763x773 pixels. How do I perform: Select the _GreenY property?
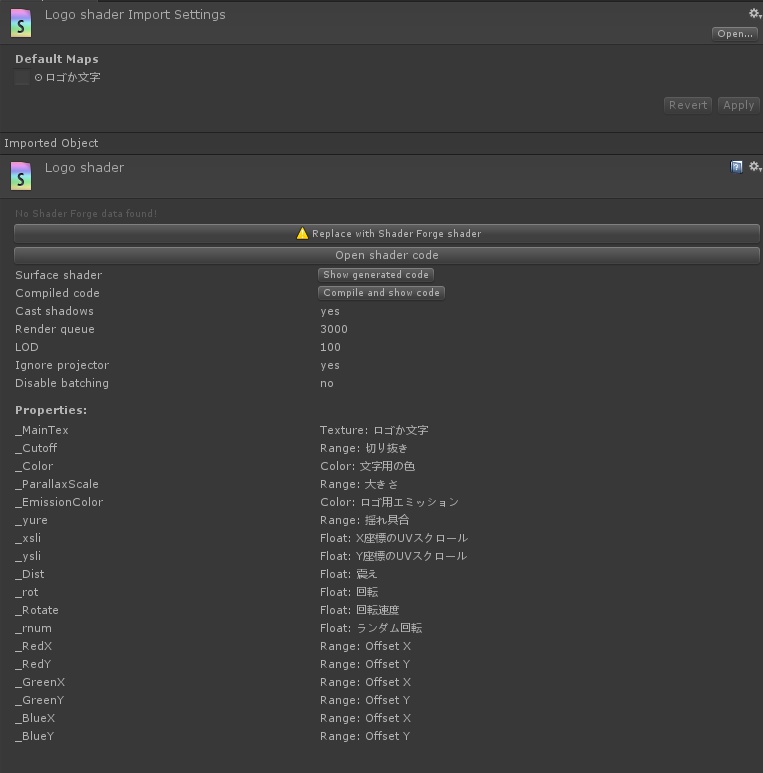tap(39, 700)
